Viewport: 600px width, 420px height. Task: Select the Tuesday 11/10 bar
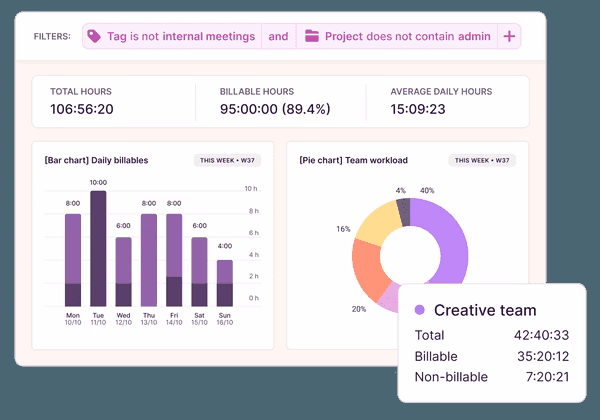[x=98, y=248]
